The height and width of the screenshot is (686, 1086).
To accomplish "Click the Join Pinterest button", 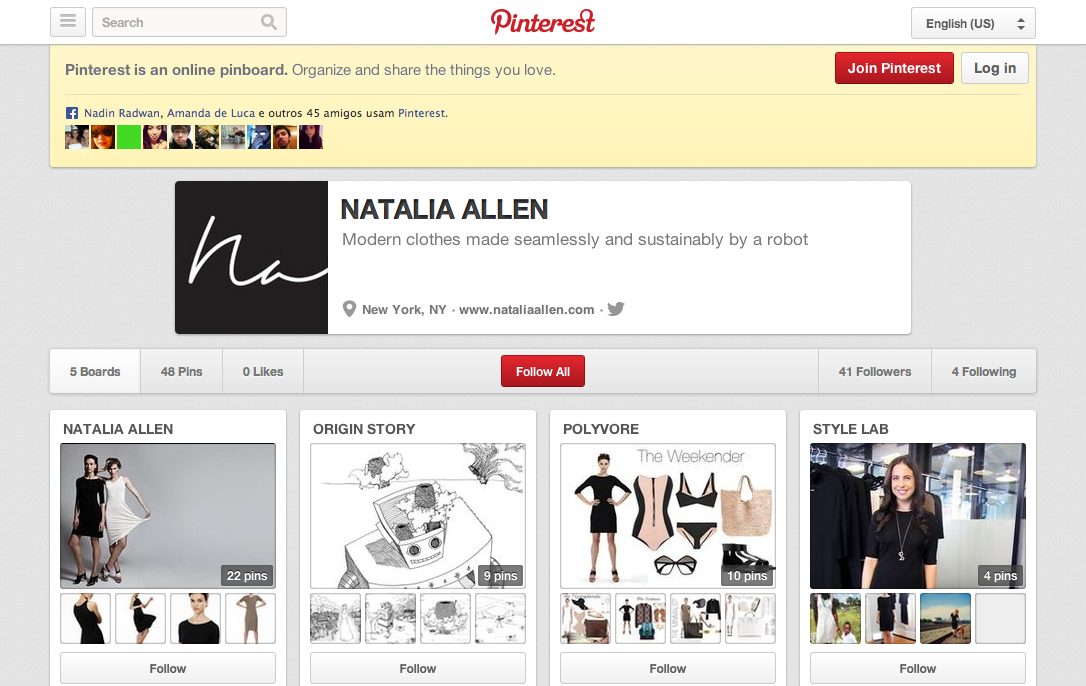I will coord(894,68).
